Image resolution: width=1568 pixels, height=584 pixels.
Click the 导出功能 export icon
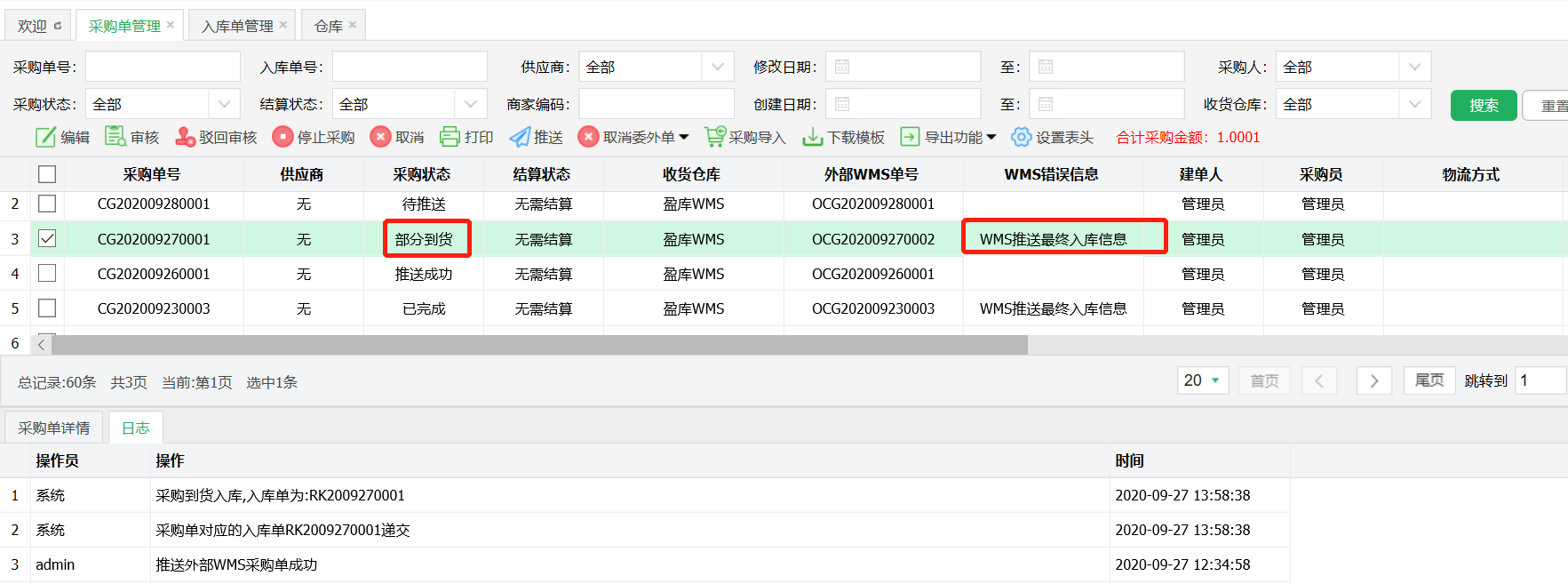[910, 137]
